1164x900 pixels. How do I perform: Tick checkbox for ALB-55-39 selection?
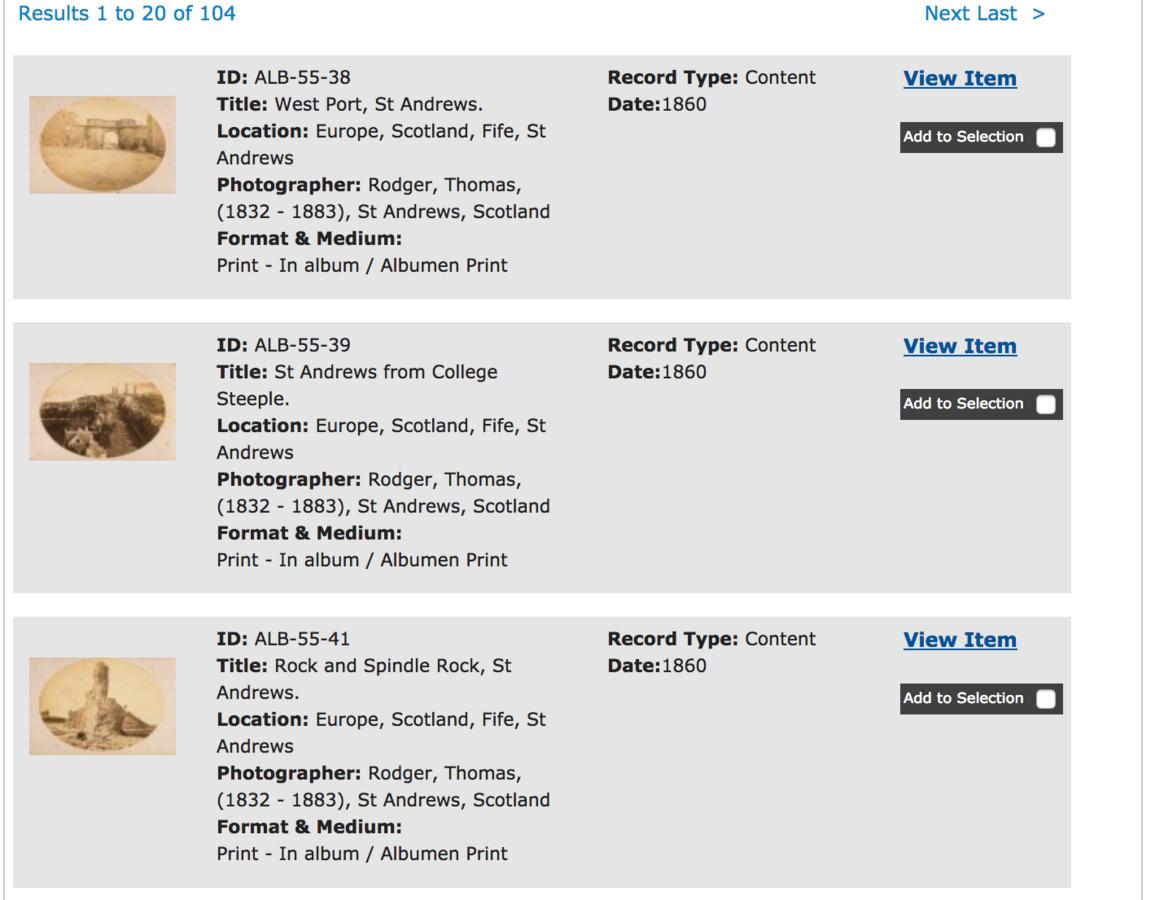(x=1045, y=404)
